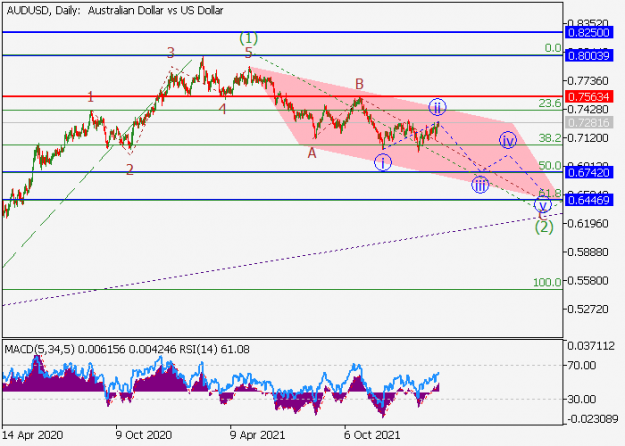Click the brown wave 3 label
Screen dimensions: 625x446
click(171, 52)
